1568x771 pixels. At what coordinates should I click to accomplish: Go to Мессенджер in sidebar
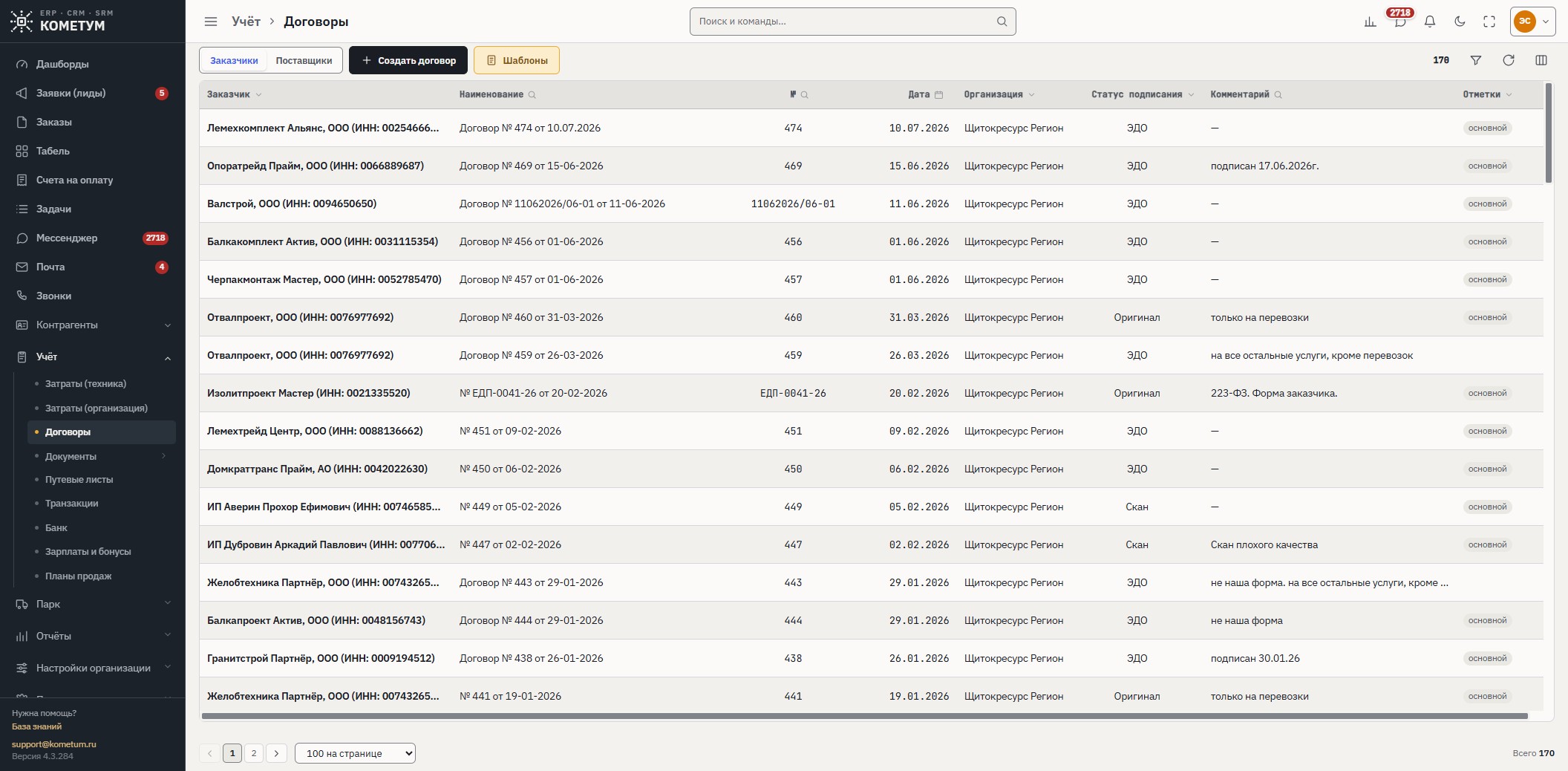point(93,238)
